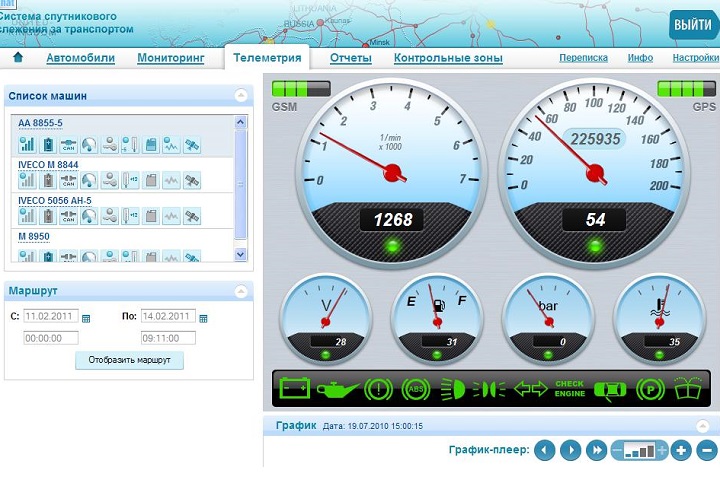
Task: Click satellite icon for AA 8855-5
Action: tap(193, 145)
